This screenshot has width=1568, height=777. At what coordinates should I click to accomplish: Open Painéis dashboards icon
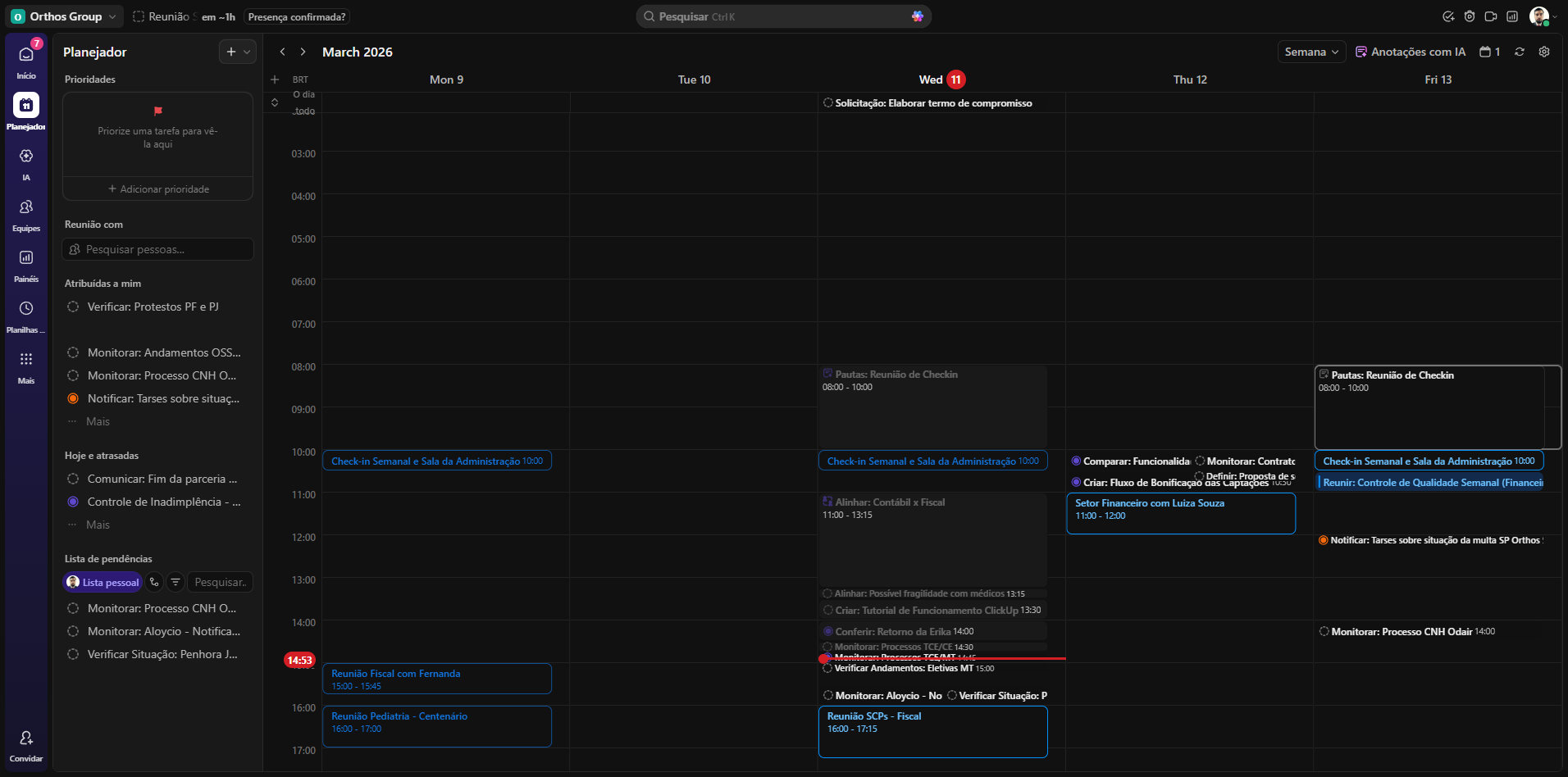point(26,258)
